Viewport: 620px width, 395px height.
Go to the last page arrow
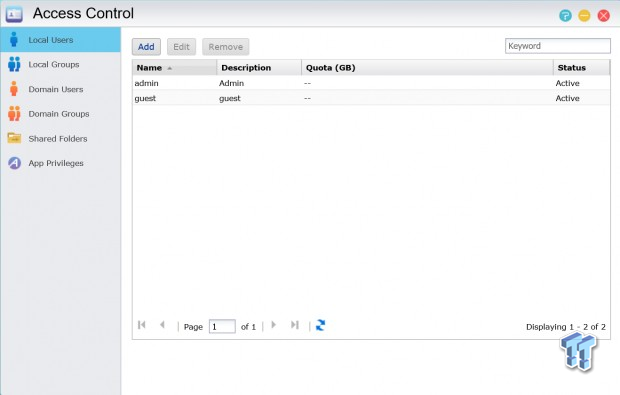pyautogui.click(x=295, y=325)
